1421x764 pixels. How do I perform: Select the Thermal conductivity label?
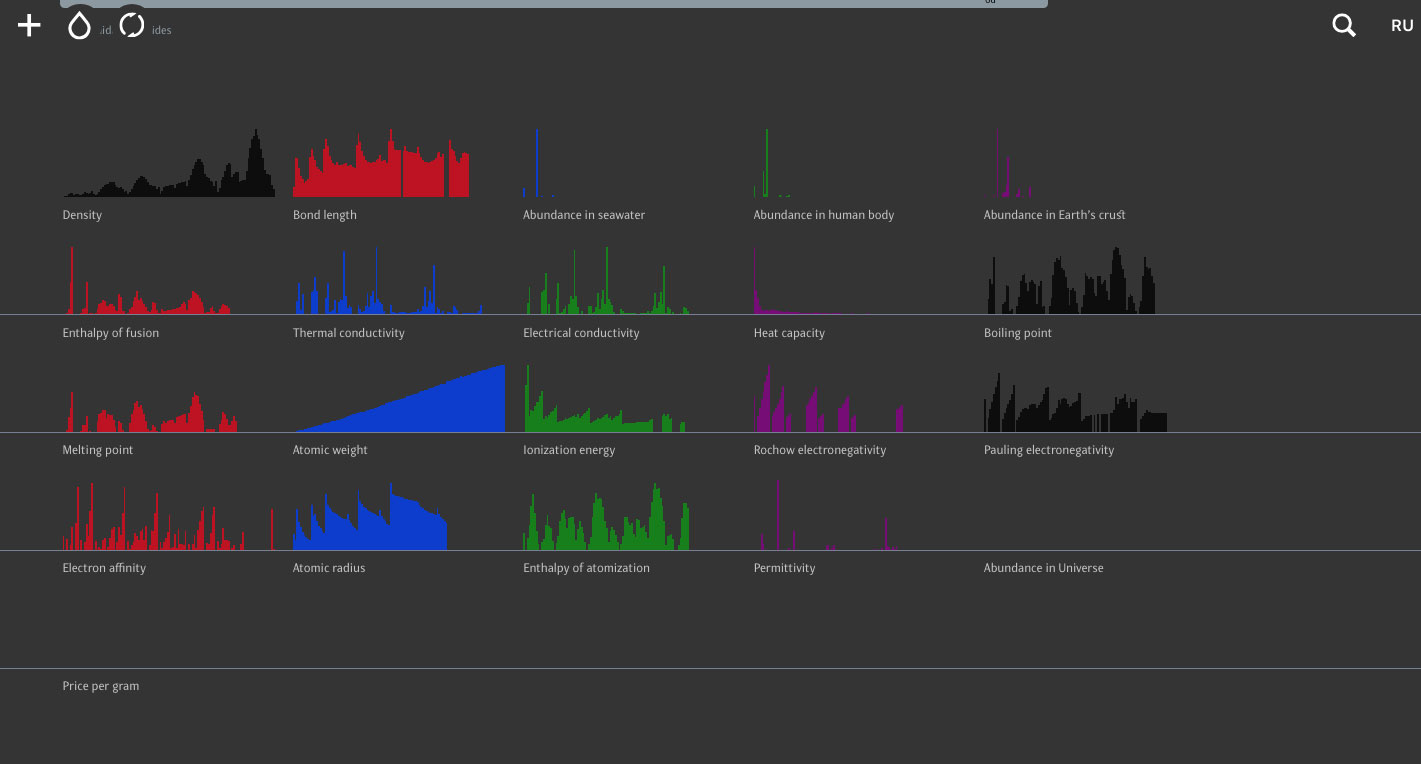pos(348,333)
